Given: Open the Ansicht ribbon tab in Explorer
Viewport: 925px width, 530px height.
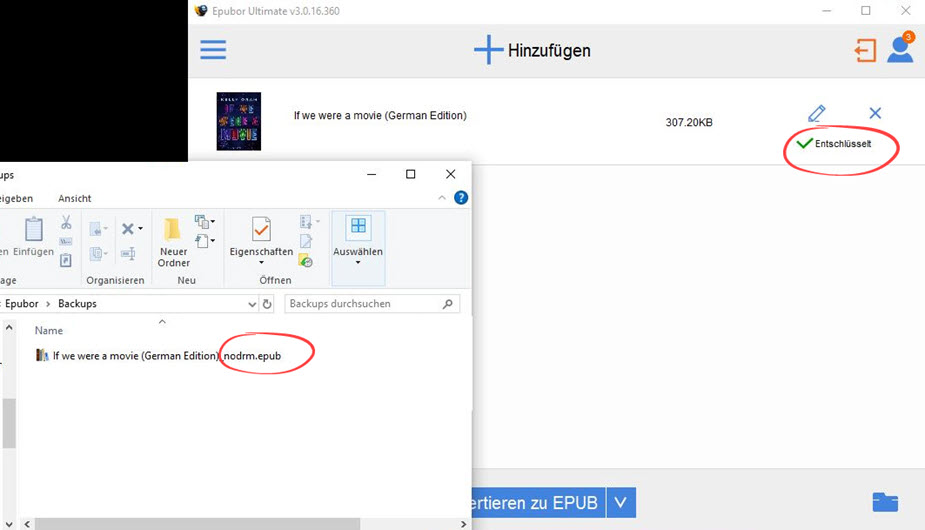Looking at the screenshot, I should pyautogui.click(x=74, y=198).
